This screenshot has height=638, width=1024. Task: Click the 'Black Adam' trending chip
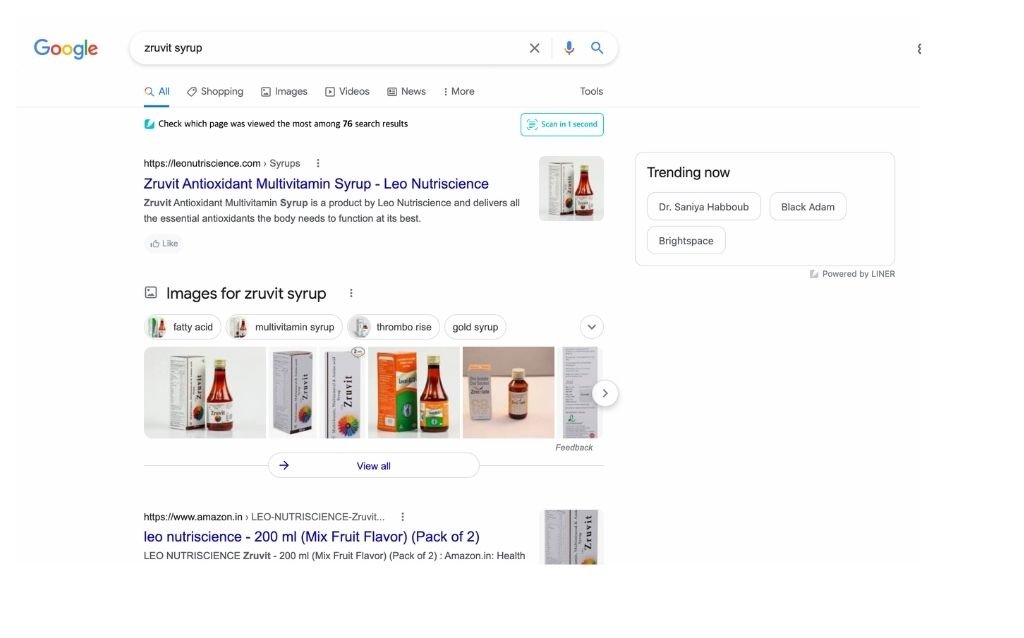click(x=807, y=207)
